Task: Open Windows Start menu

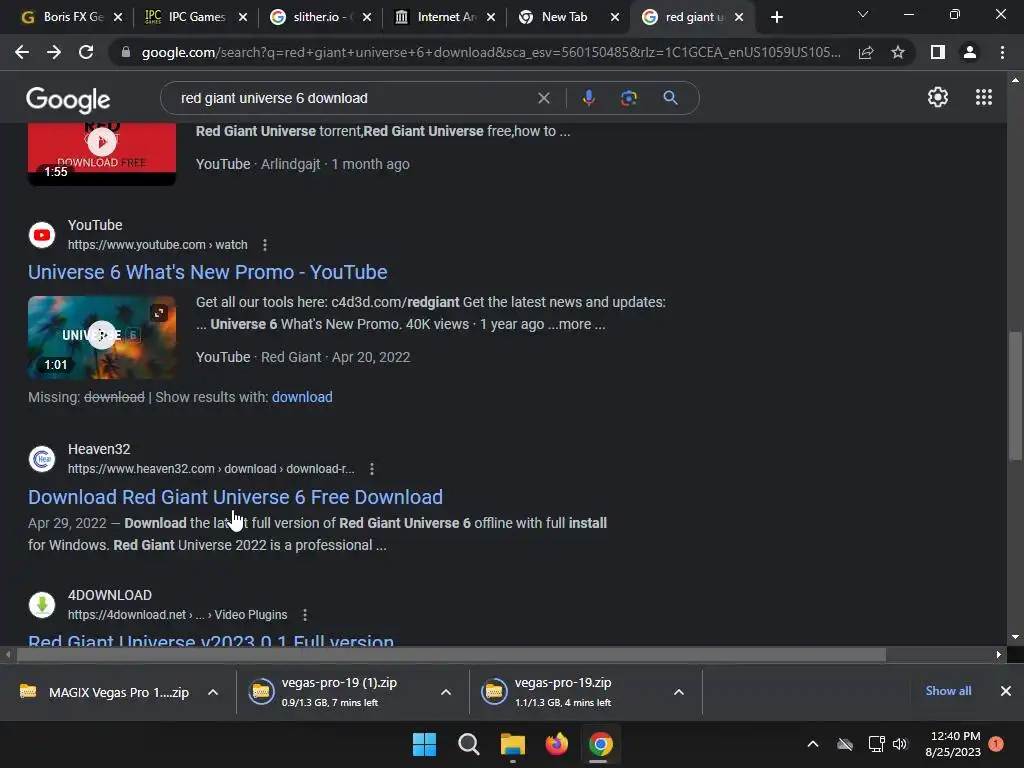Action: pyautogui.click(x=424, y=744)
